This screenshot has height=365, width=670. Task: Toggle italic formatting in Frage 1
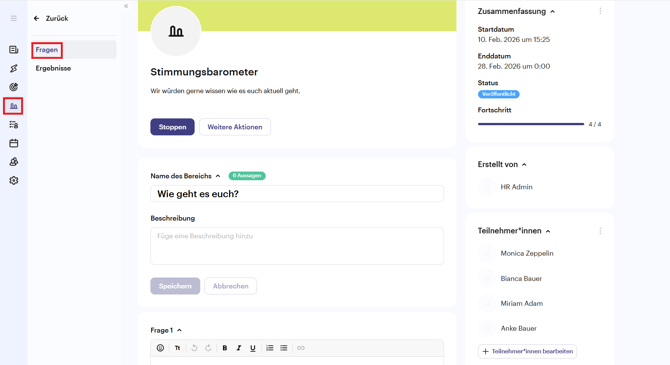pos(239,348)
